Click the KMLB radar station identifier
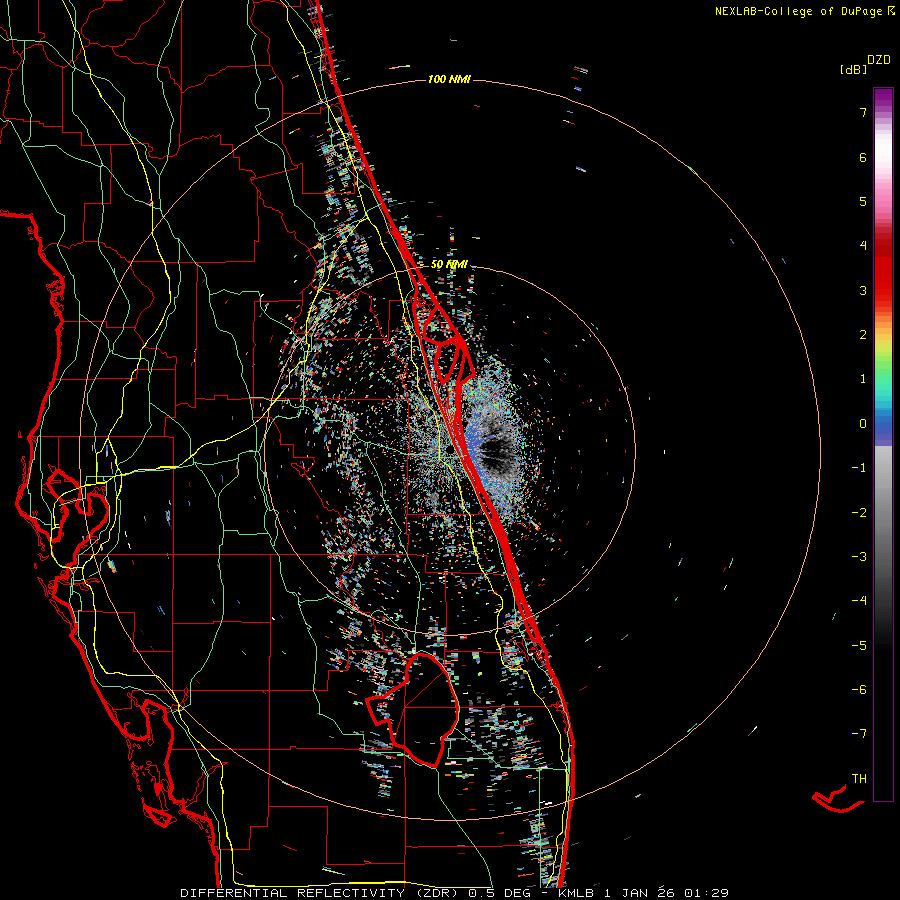This screenshot has width=900, height=900. [x=575, y=893]
